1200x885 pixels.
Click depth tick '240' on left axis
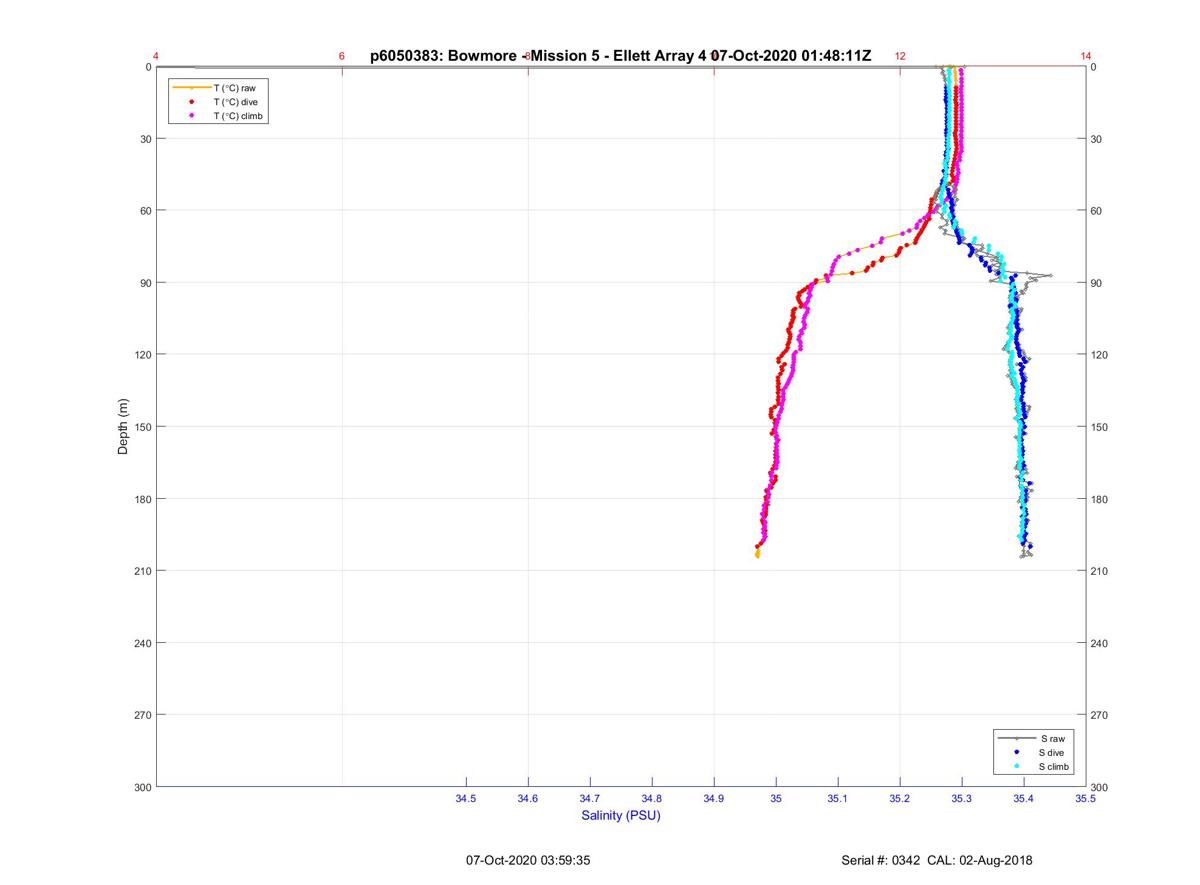coord(142,643)
